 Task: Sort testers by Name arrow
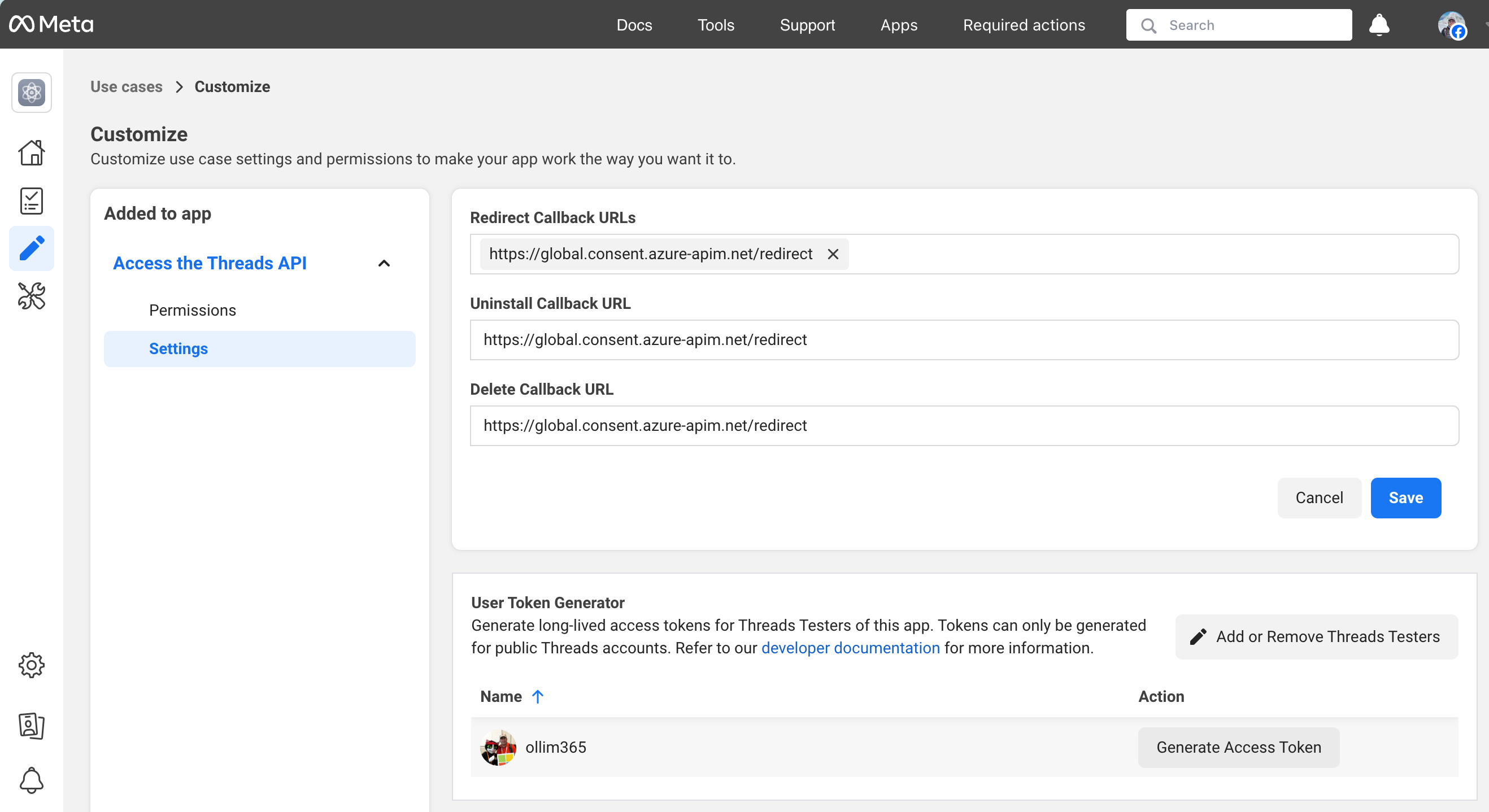pyautogui.click(x=538, y=696)
